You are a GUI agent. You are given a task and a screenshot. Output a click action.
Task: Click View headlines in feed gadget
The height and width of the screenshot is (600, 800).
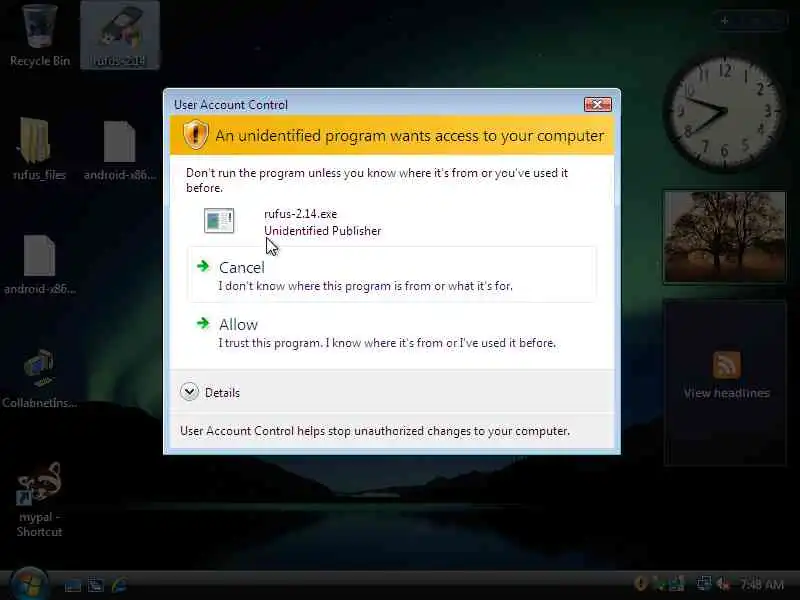pyautogui.click(x=727, y=393)
